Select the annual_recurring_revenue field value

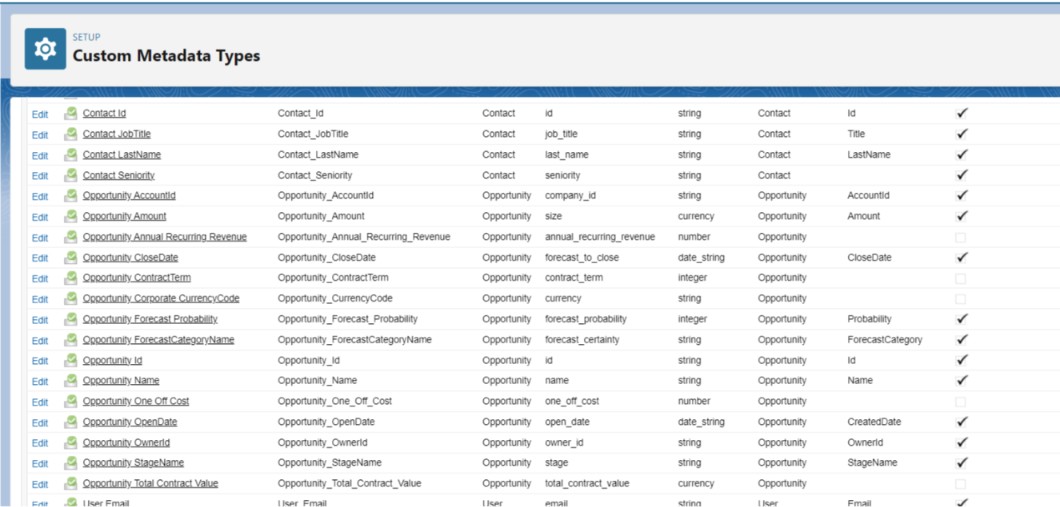point(600,237)
